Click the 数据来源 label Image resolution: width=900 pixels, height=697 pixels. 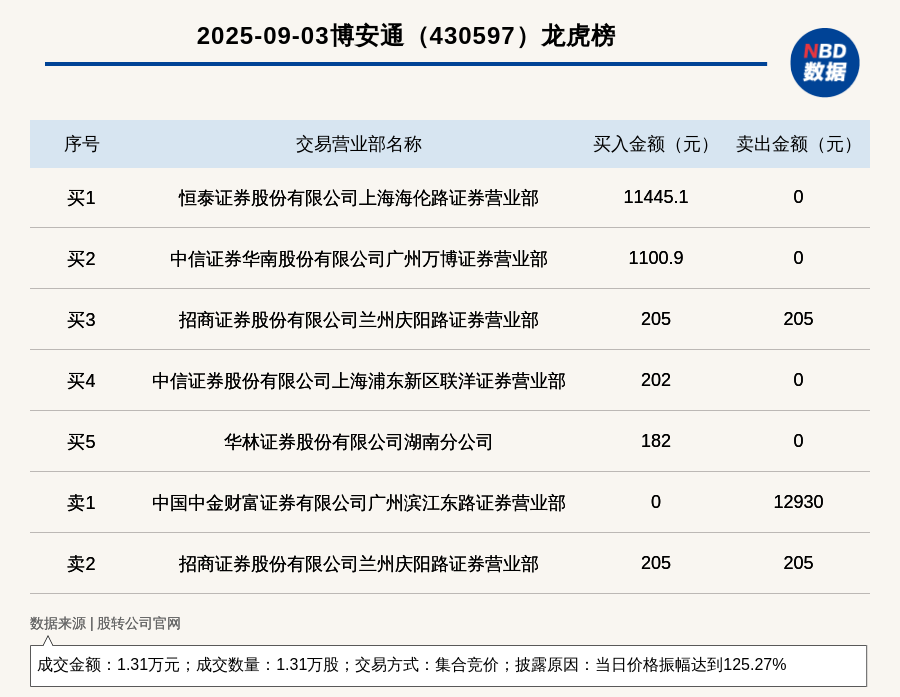(58, 623)
